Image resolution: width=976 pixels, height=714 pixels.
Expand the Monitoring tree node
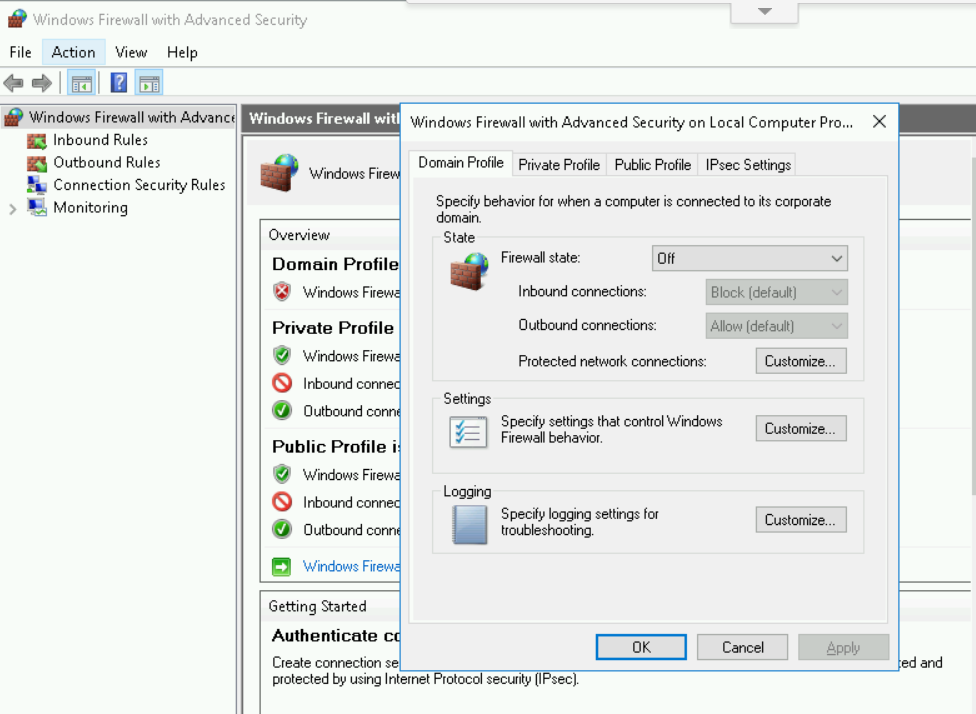coord(12,209)
